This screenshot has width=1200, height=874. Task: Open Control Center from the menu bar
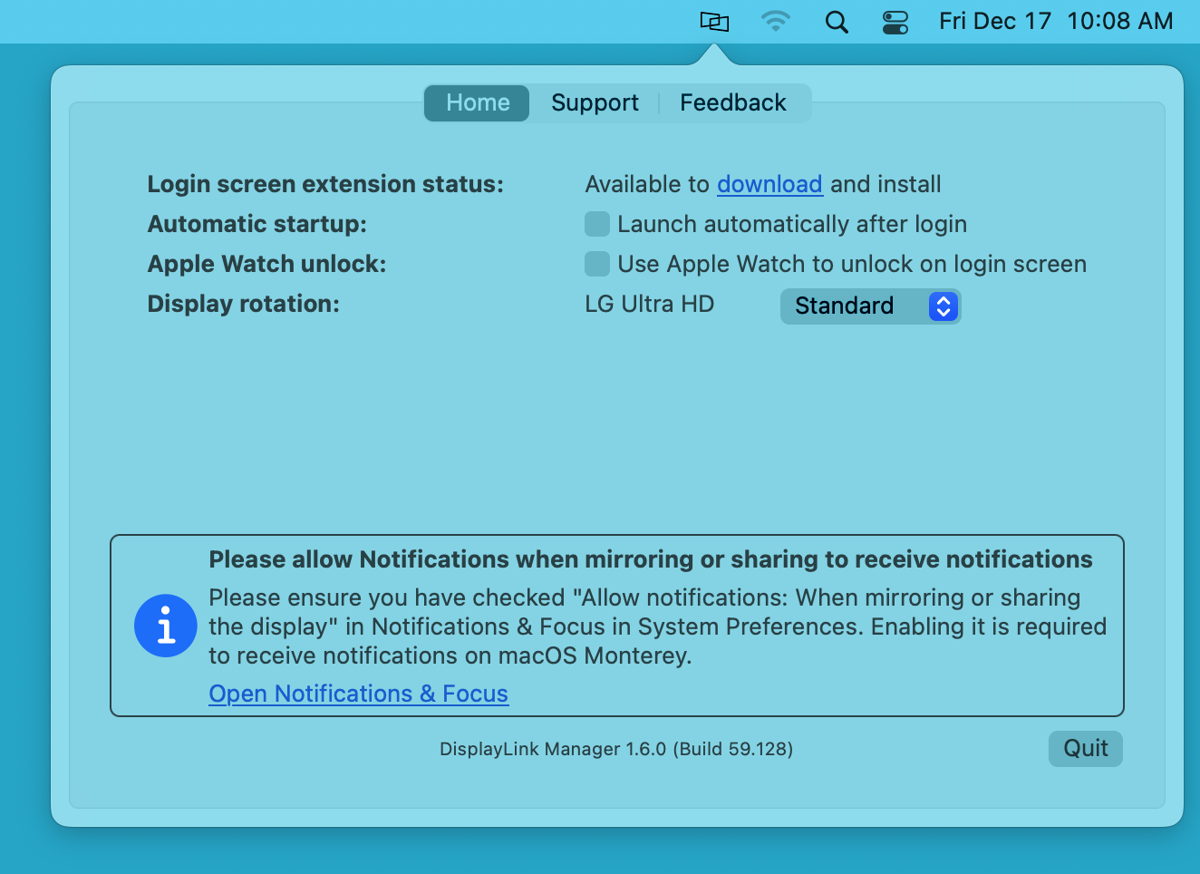[895, 21]
